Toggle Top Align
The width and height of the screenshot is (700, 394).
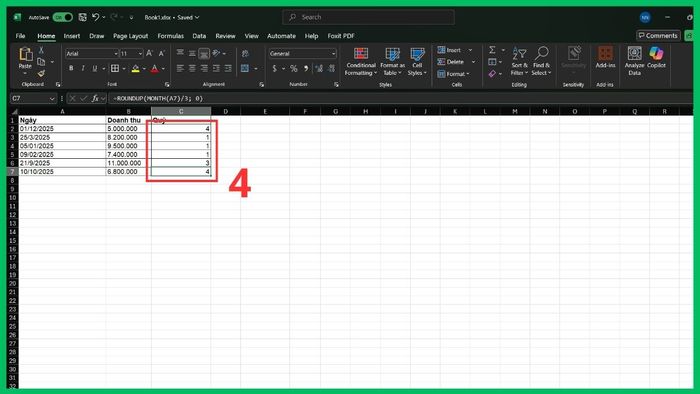coord(180,53)
